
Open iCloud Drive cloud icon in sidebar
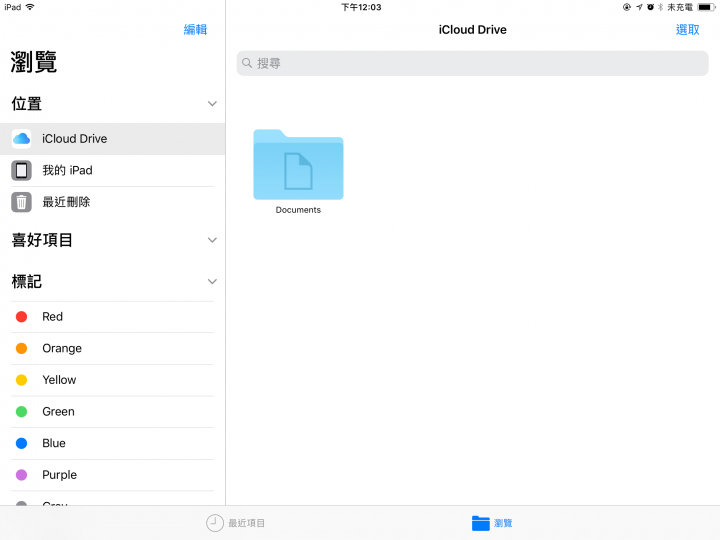tap(21, 139)
